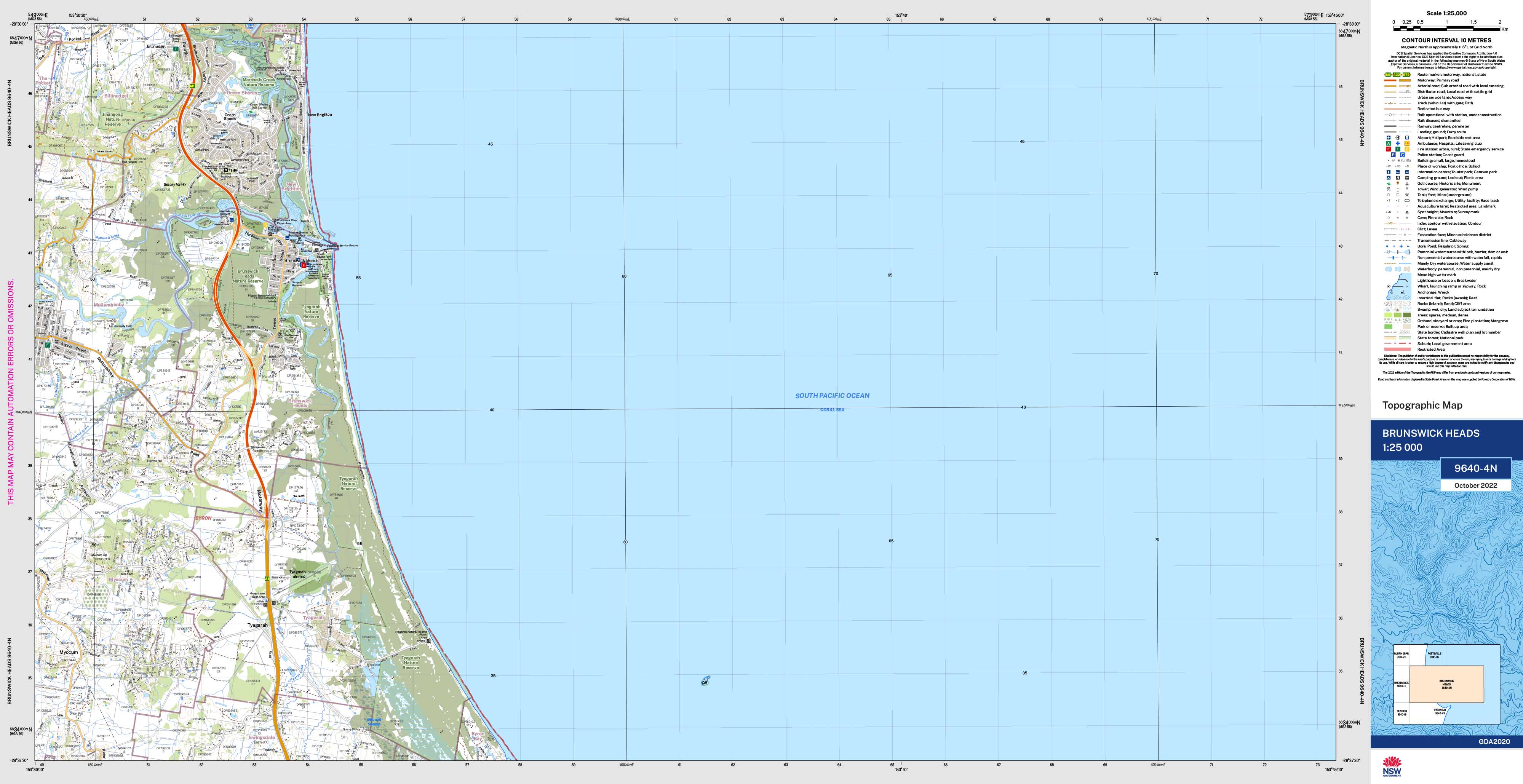Click the Mine crossed-hammers legend symbol
This screenshot has width=1523, height=784.
[1407, 195]
